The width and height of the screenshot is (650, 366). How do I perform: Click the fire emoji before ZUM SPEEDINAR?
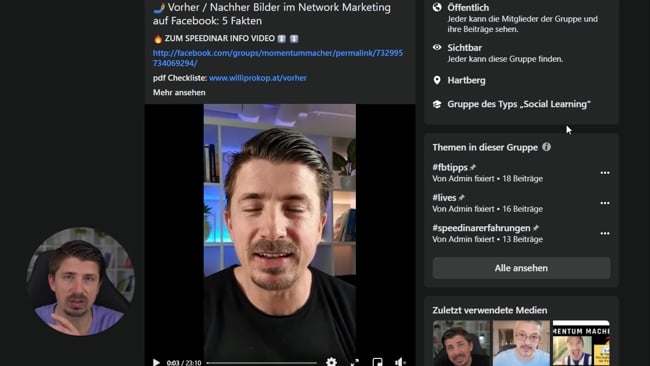point(158,39)
